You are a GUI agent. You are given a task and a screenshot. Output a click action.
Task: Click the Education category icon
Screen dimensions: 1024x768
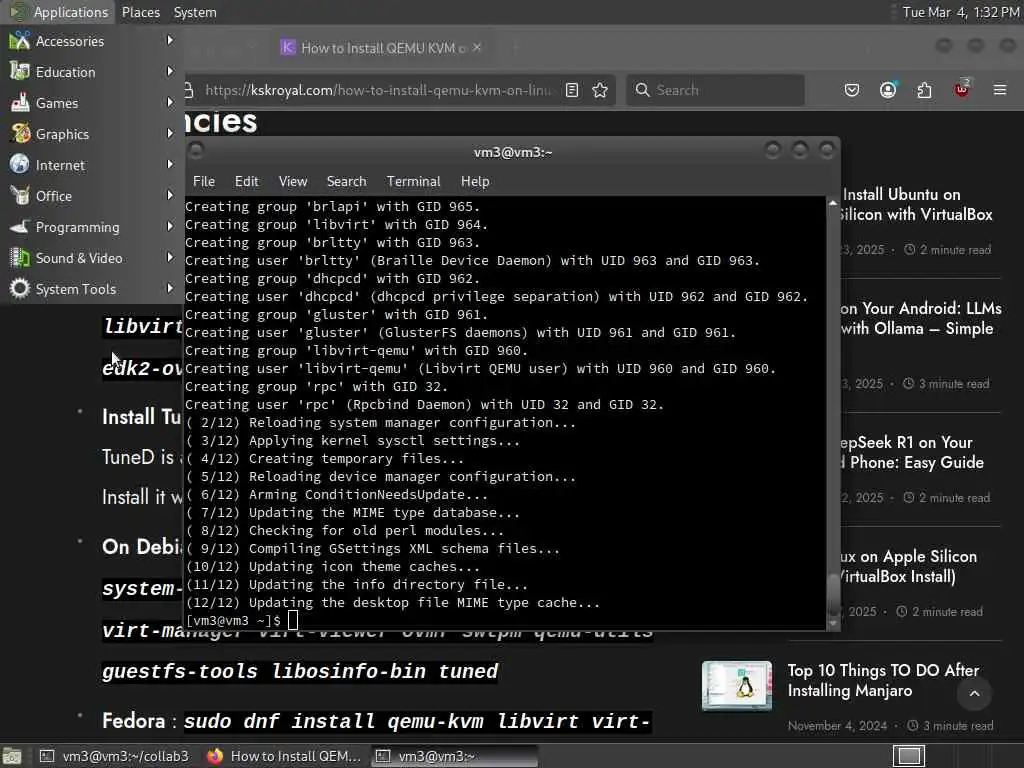point(20,71)
